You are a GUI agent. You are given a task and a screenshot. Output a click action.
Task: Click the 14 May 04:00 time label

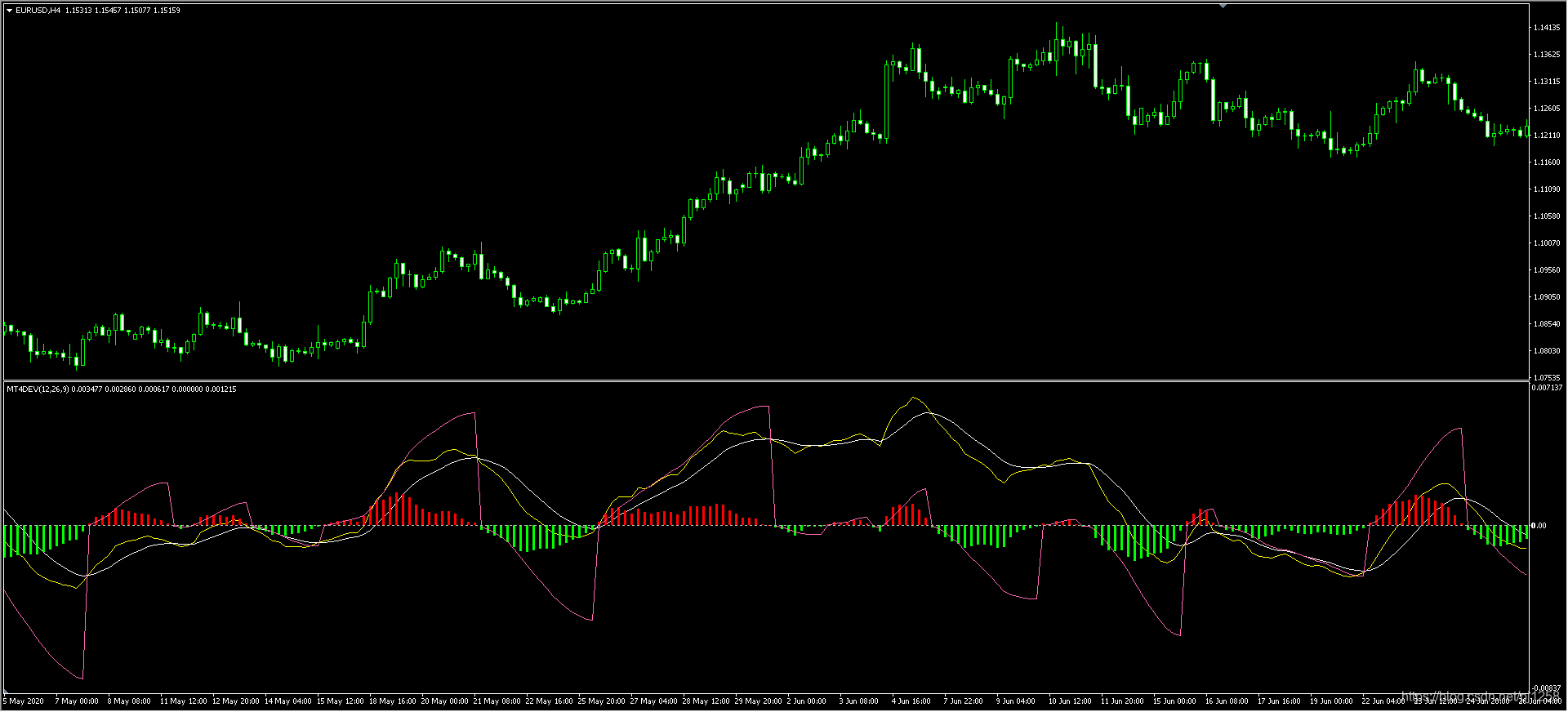287,701
